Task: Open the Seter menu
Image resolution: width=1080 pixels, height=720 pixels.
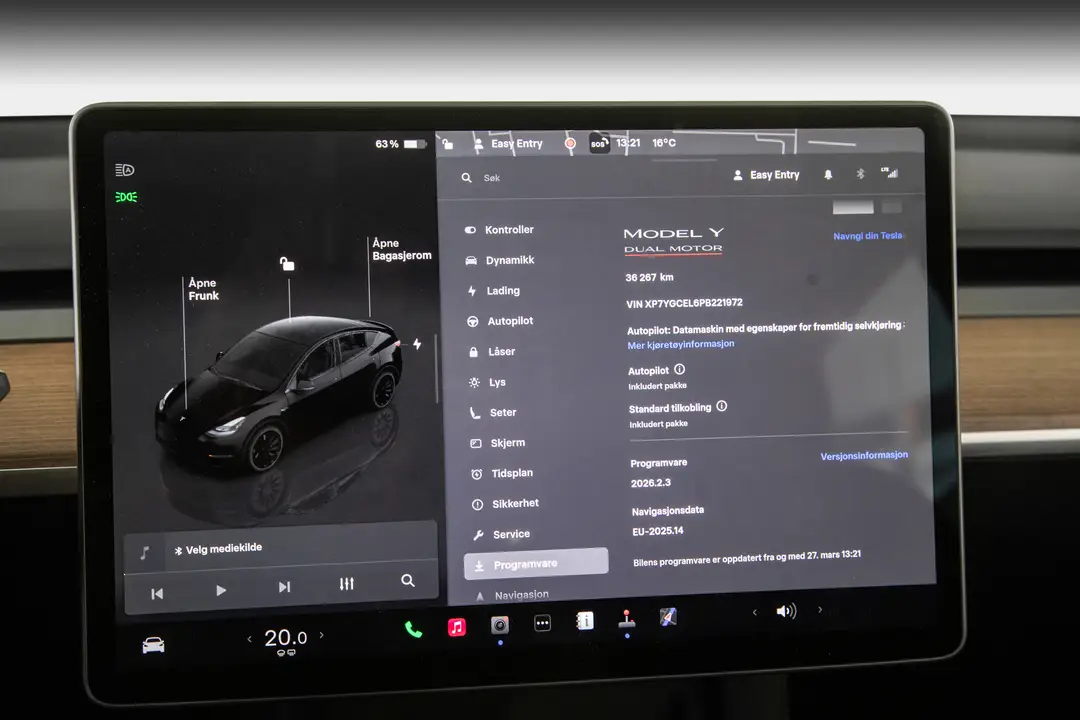Action: (493, 413)
